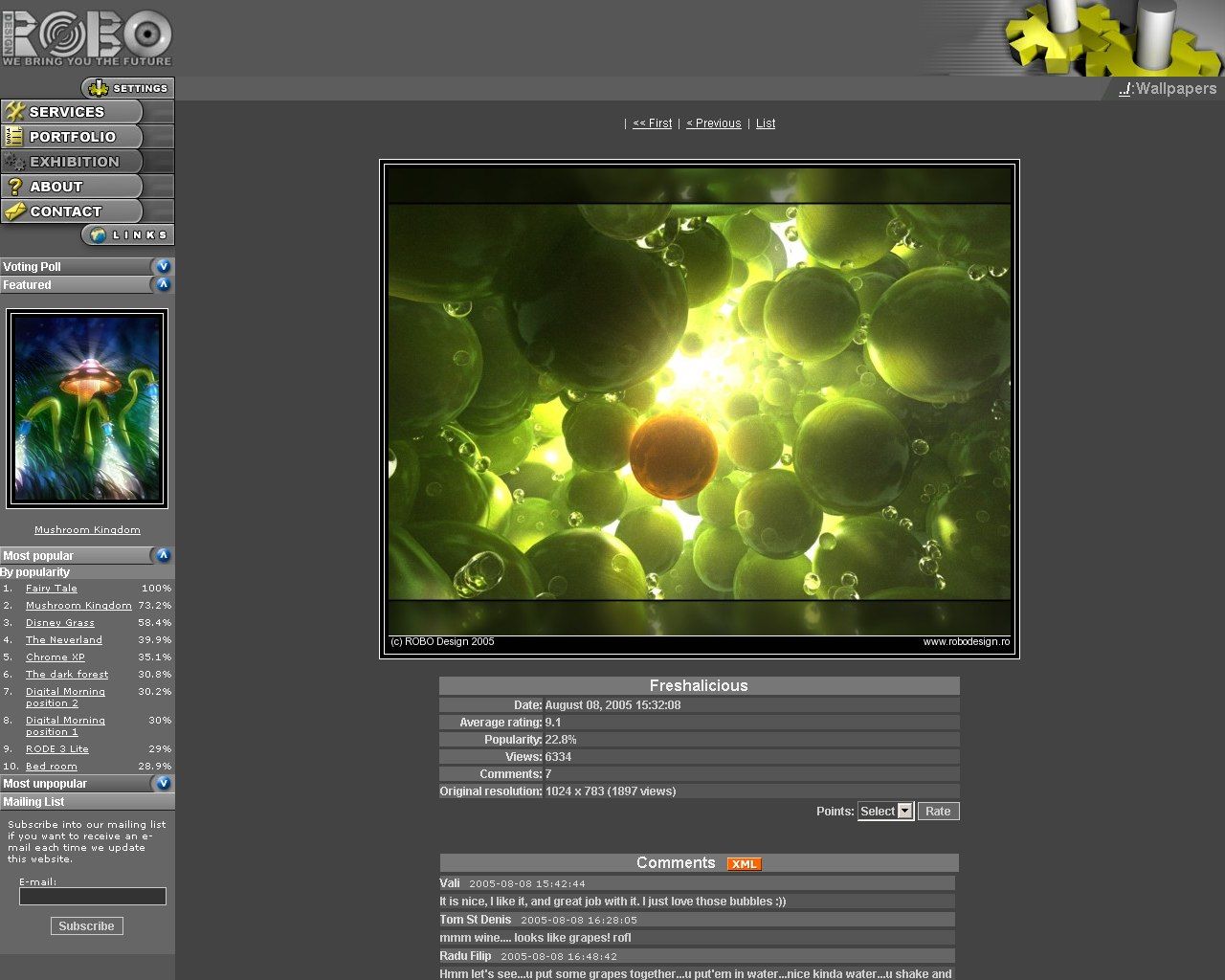
Task: Click the About question mark icon
Action: click(x=14, y=187)
